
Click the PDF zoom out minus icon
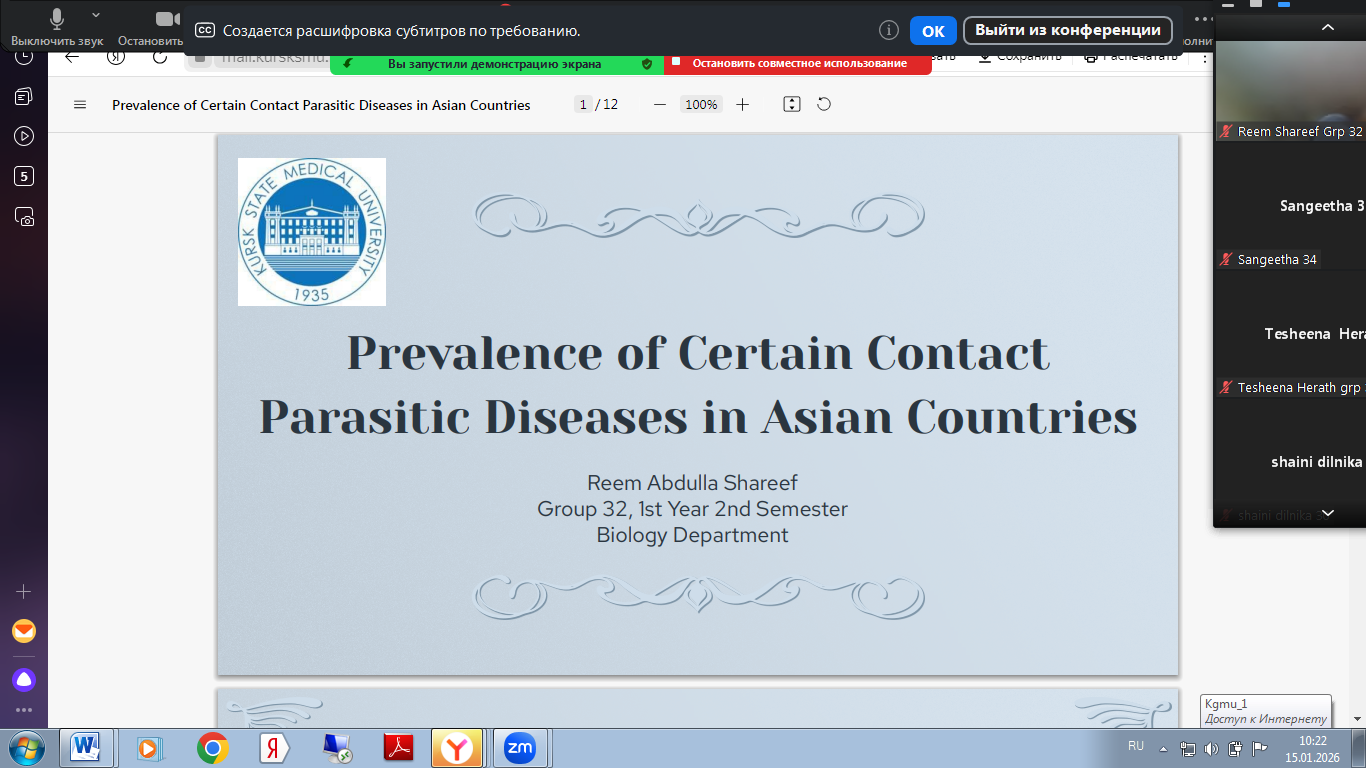pyautogui.click(x=659, y=105)
